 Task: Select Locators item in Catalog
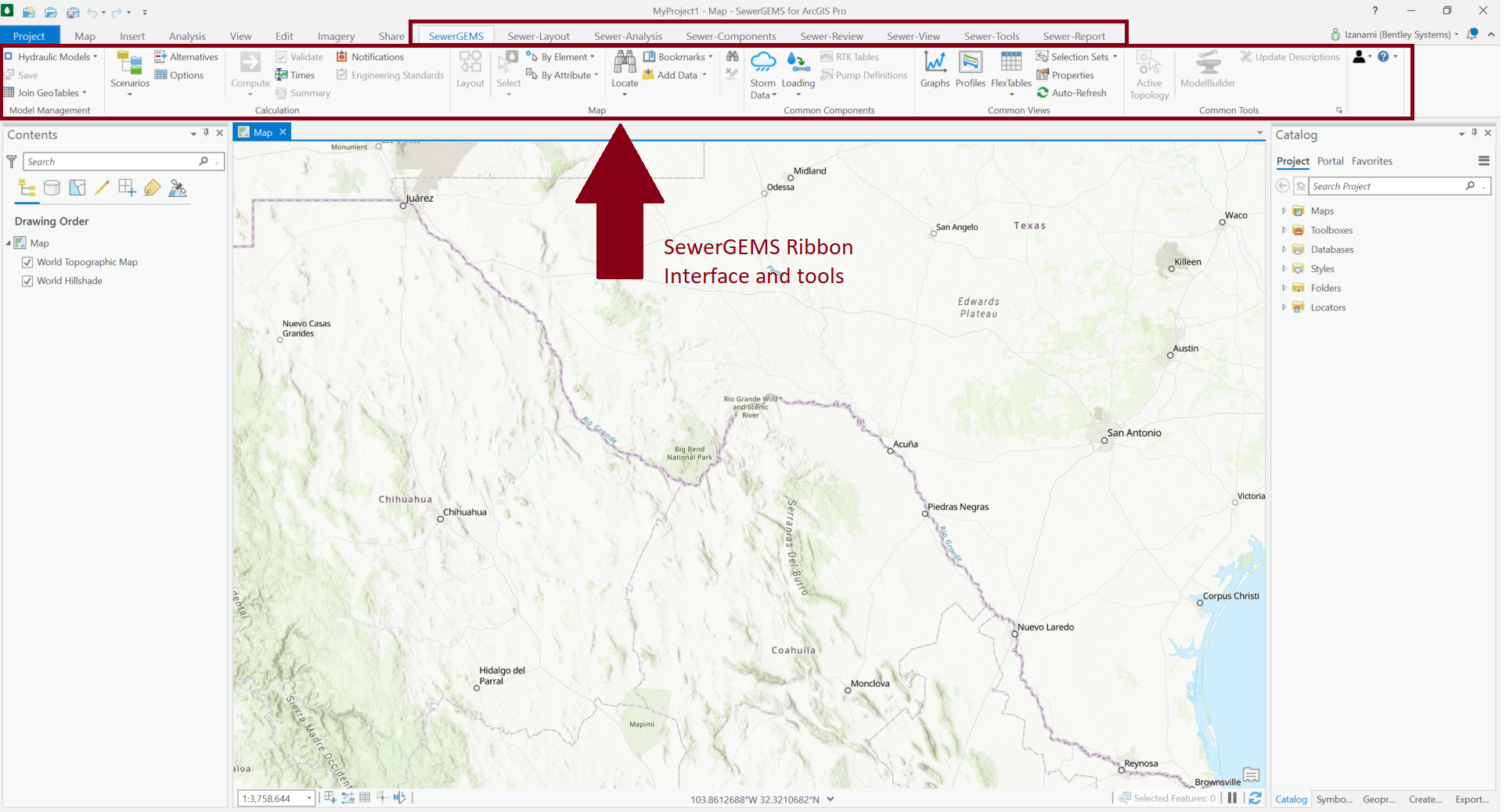[x=1328, y=307]
